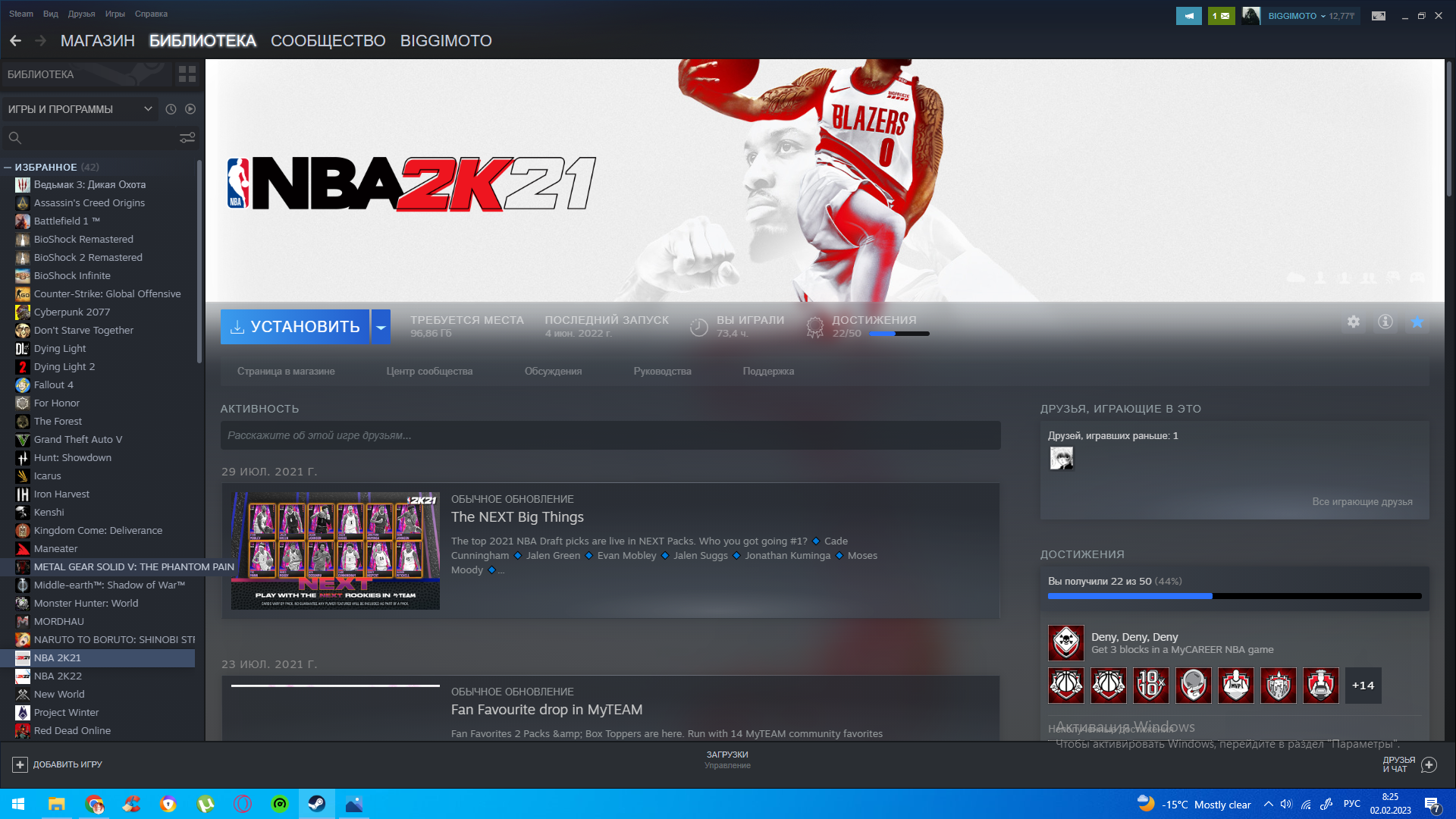1456x819 pixels.
Task: Open the Вид menu
Action: (51, 14)
